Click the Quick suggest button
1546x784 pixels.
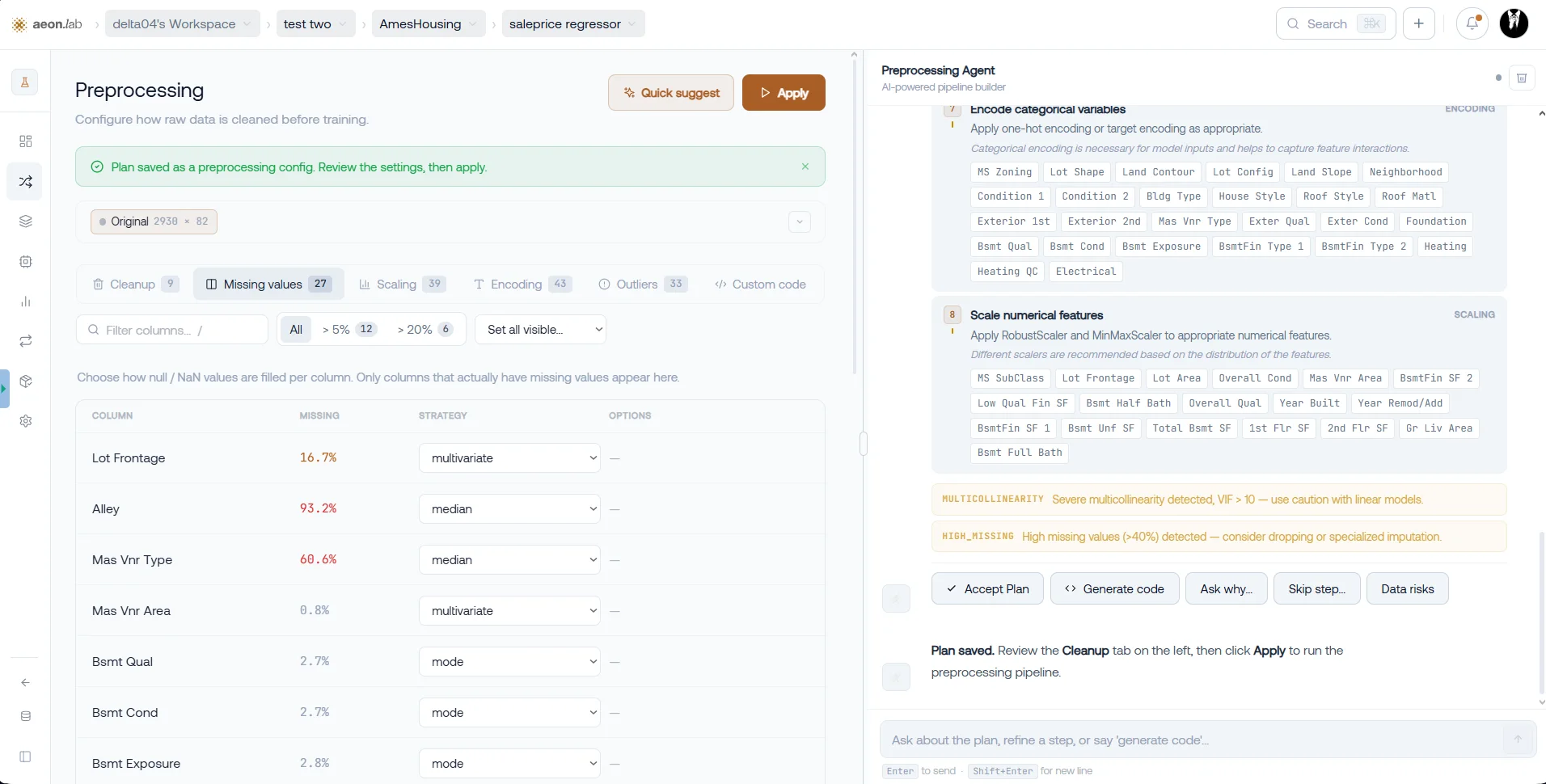pos(671,93)
